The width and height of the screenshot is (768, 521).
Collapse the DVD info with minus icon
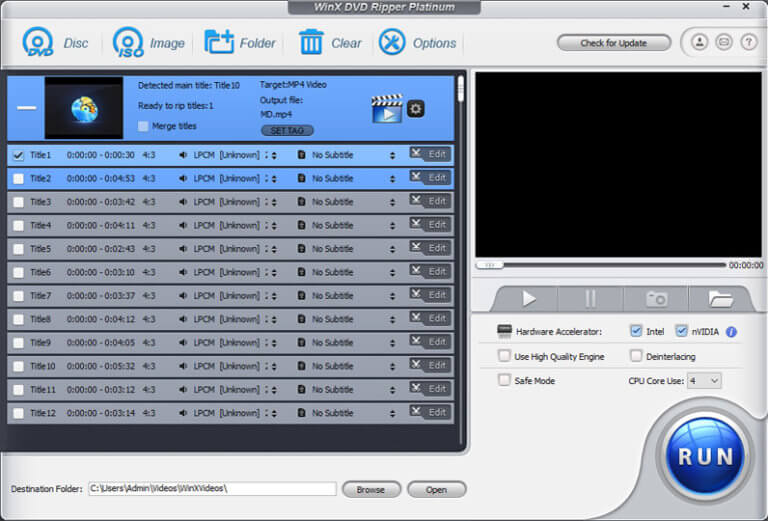click(26, 108)
